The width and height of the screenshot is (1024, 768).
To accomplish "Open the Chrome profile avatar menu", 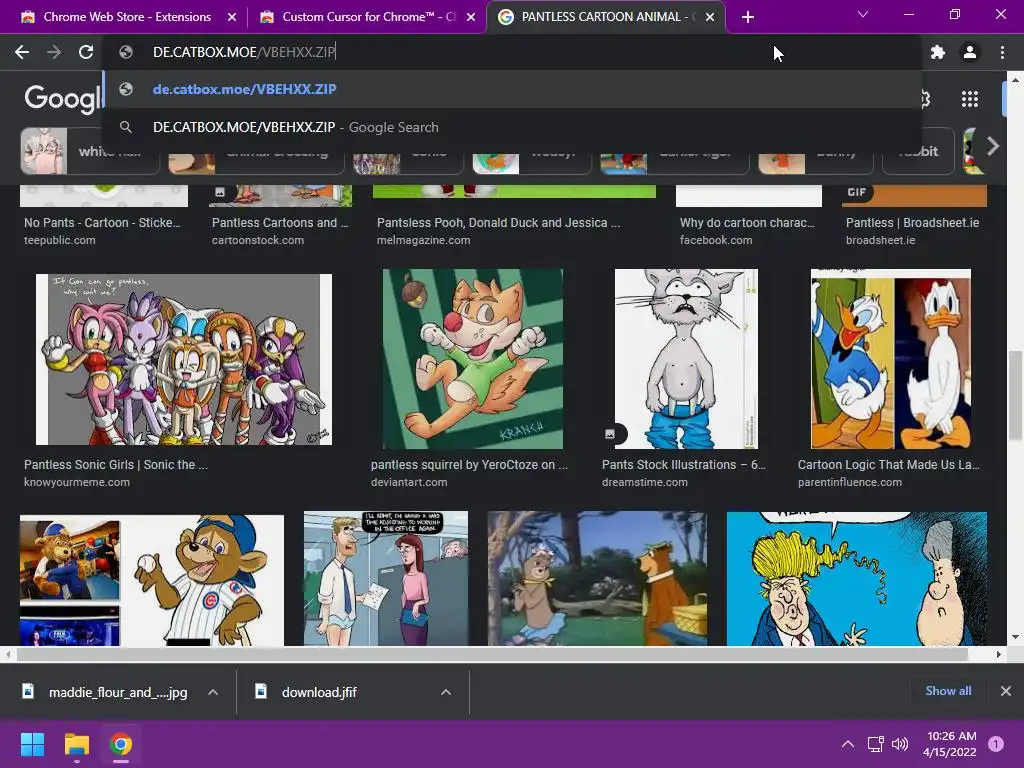I will coord(970,52).
